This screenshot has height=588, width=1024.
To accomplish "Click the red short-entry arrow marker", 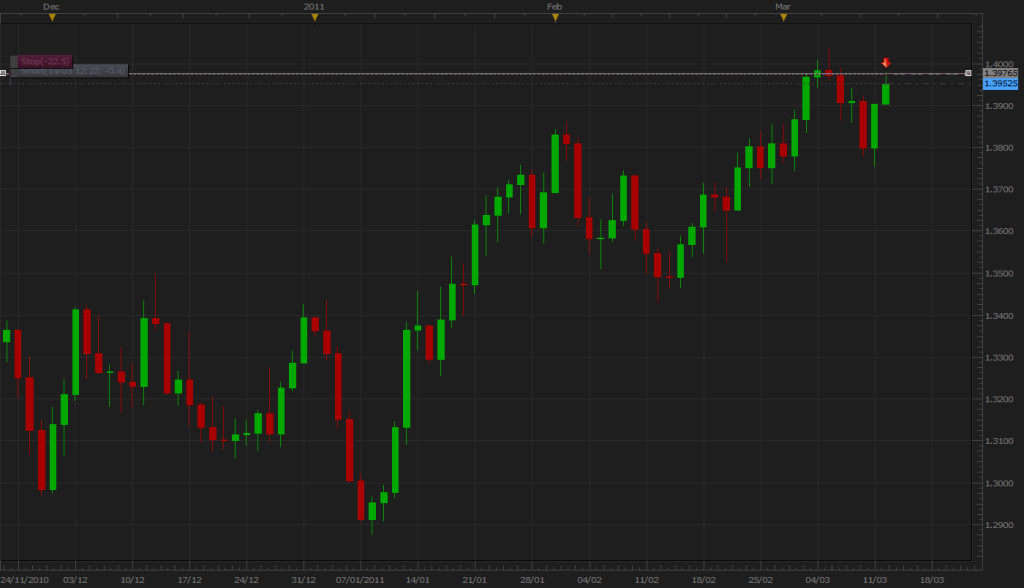I will tap(886, 63).
